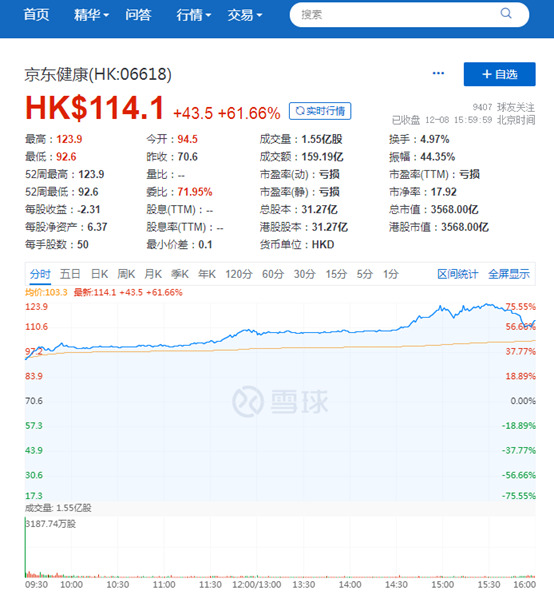Select the 15分 interval tab
The height and width of the screenshot is (602, 554).
(x=336, y=274)
